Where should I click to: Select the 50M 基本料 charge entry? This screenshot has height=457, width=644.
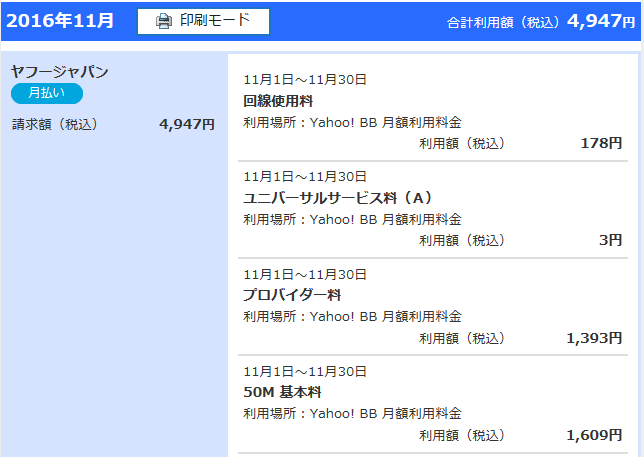283,392
